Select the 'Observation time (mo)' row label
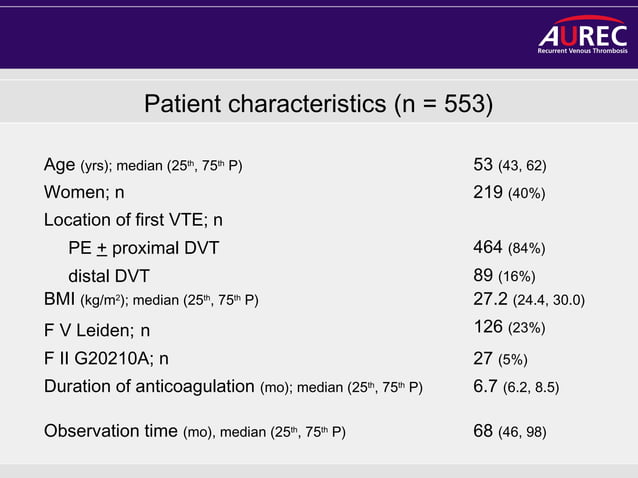Screen dimensions: 638x478 click(195, 431)
